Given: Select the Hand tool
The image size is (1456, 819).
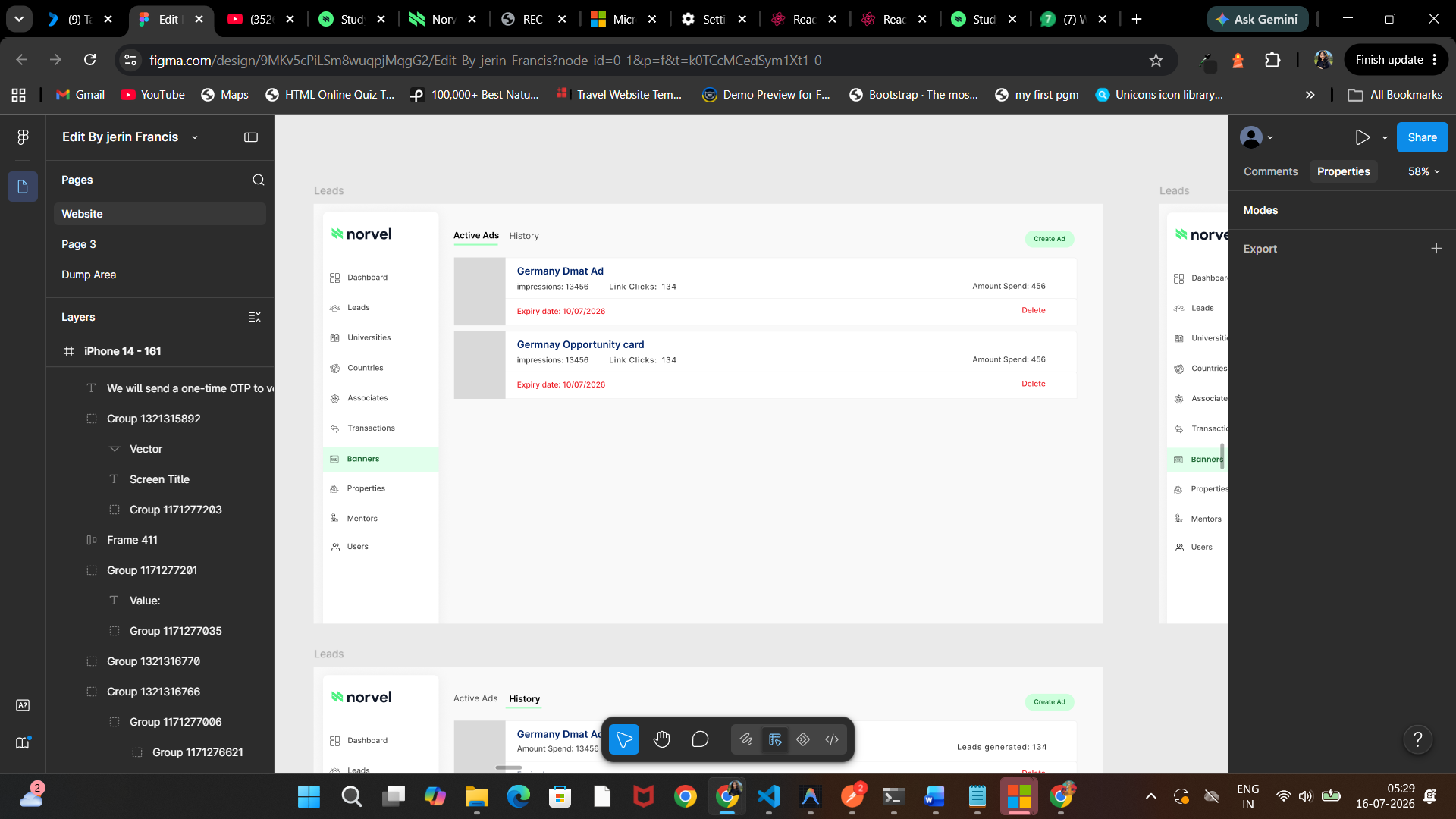Looking at the screenshot, I should pos(662,739).
